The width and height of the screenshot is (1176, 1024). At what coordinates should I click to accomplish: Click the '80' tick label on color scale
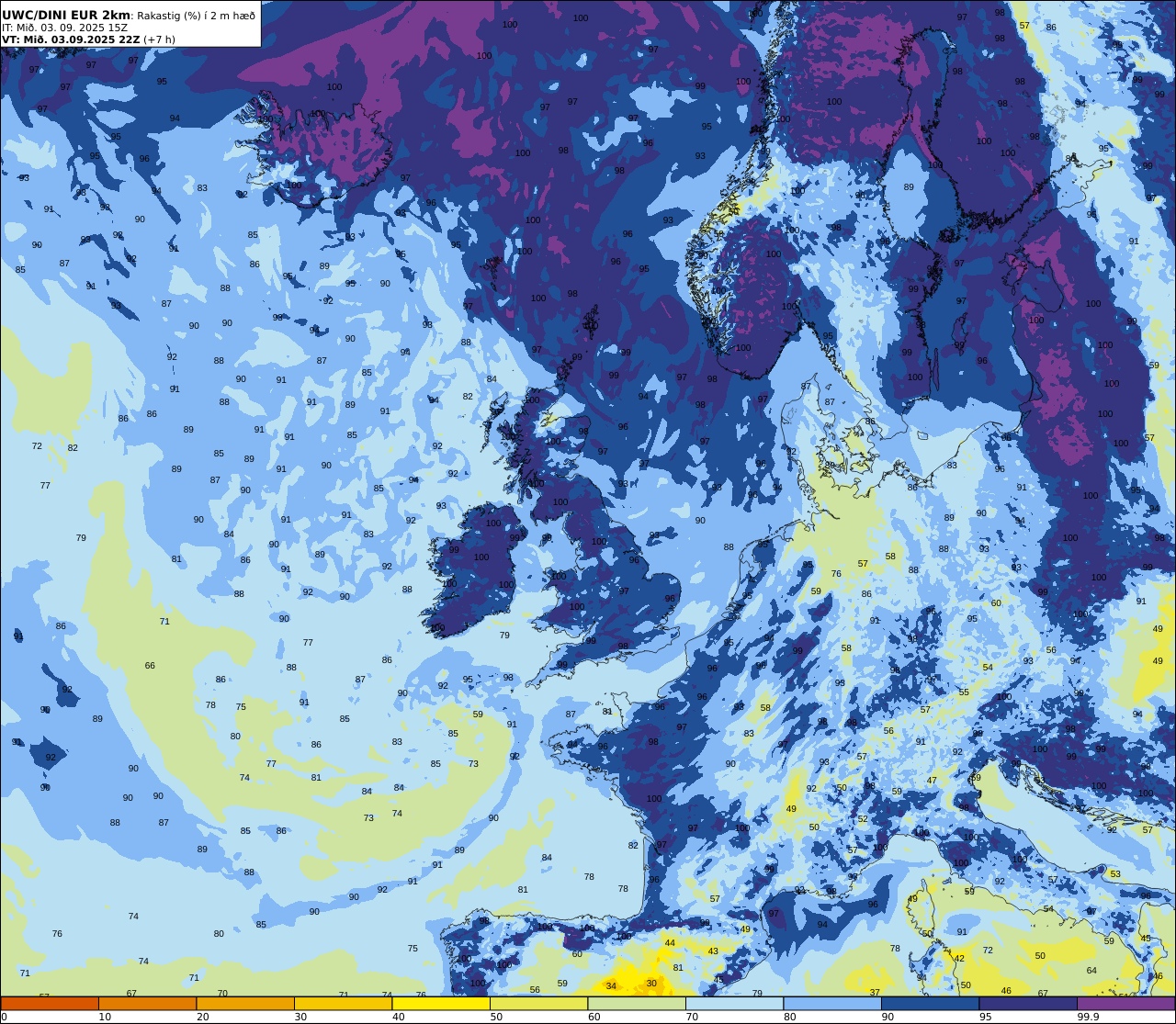point(789,1017)
